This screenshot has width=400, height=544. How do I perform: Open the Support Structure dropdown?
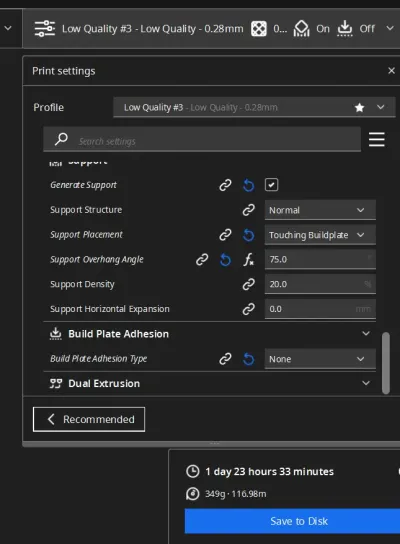[320, 210]
